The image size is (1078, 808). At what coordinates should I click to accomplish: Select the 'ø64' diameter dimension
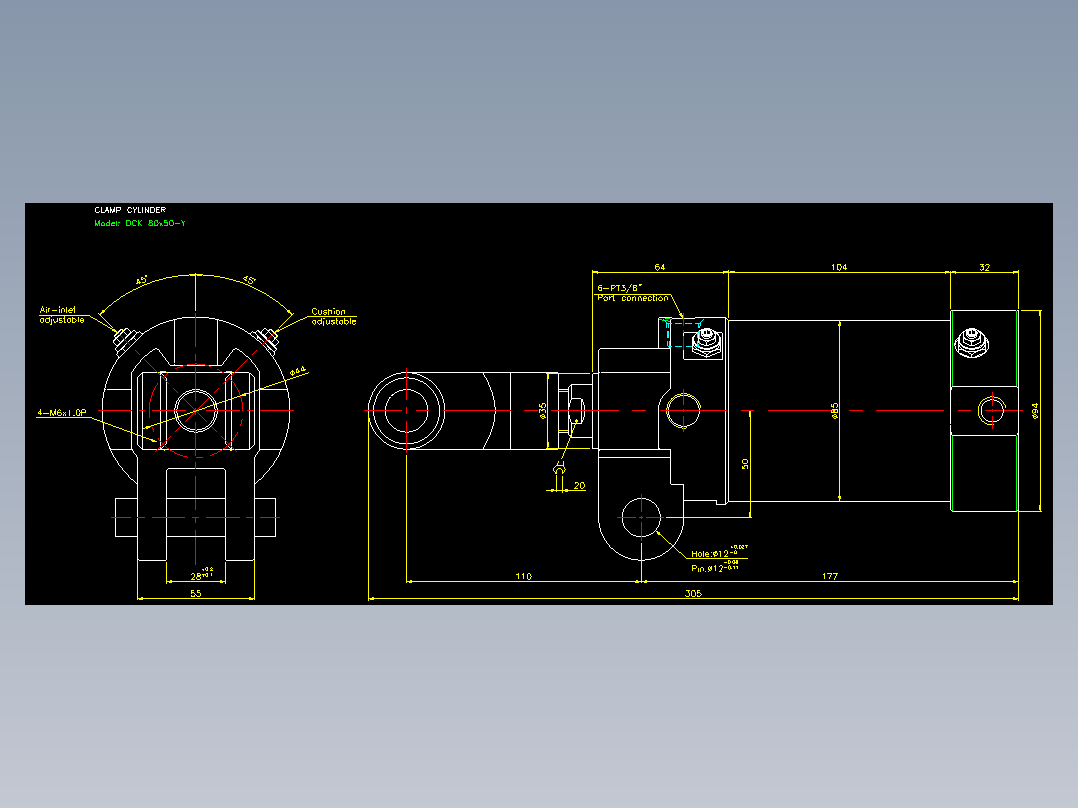[x=298, y=371]
